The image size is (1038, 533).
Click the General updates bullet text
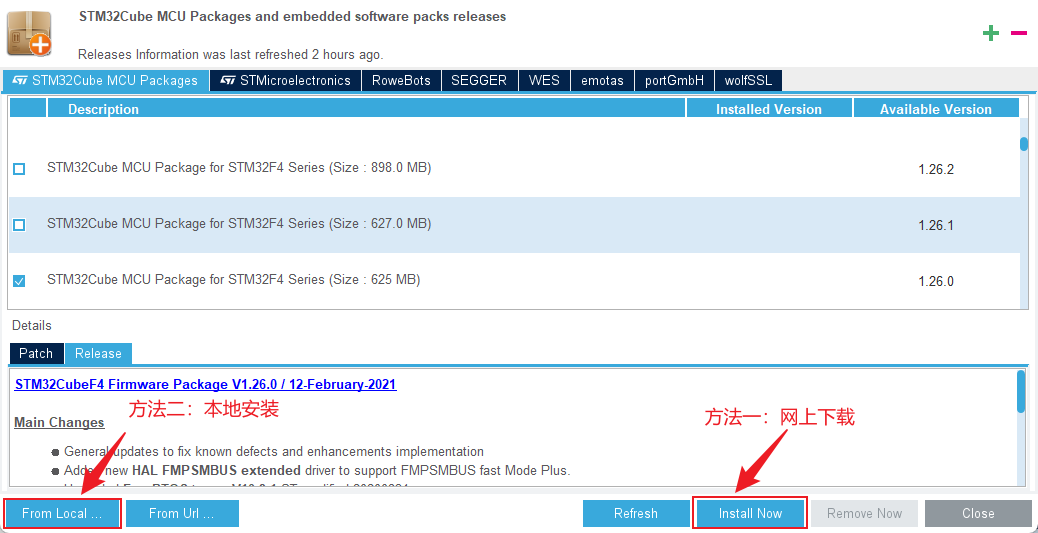(273, 452)
